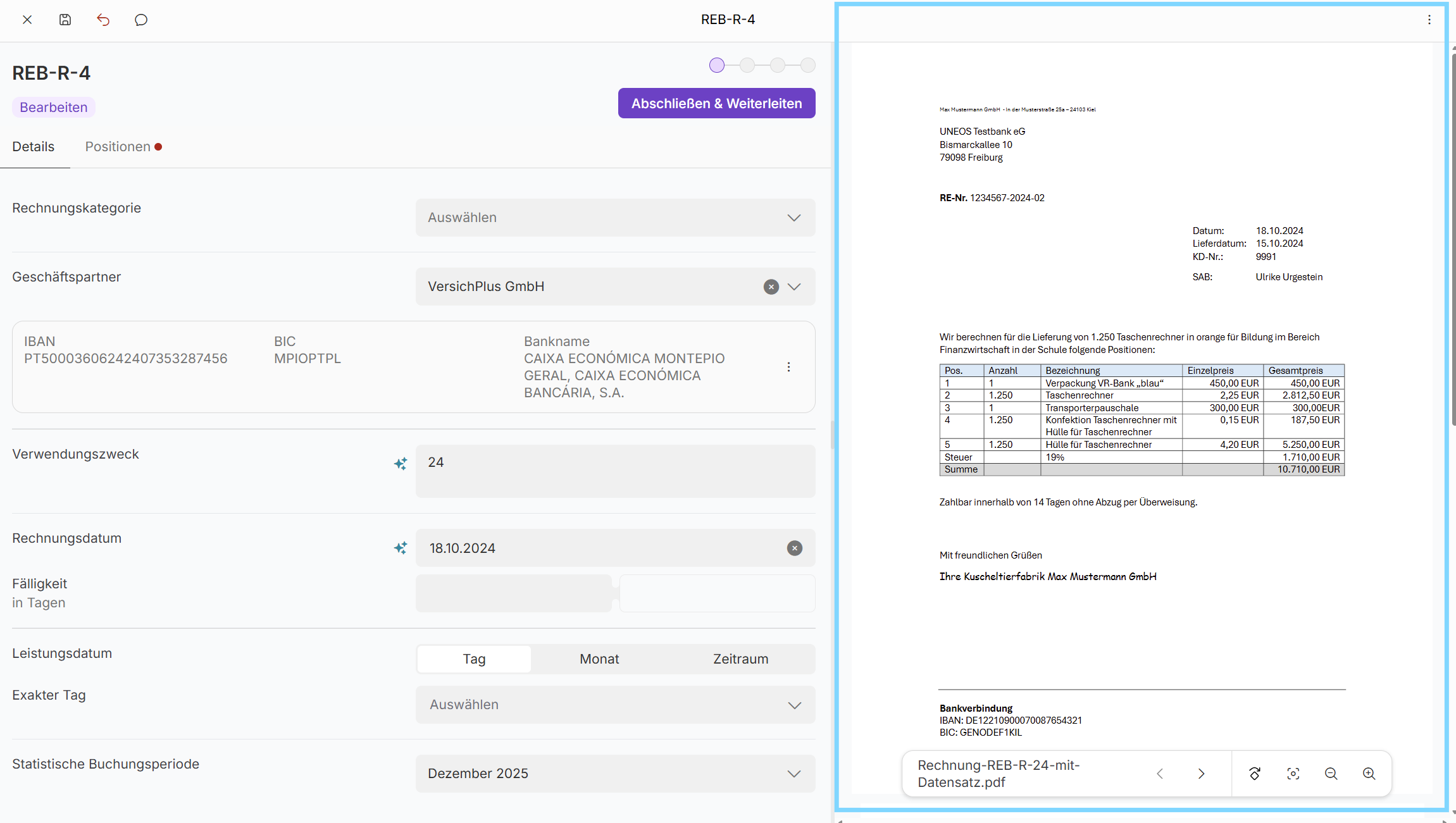Open the Details tab
The width and height of the screenshot is (1456, 823).
pyautogui.click(x=34, y=147)
